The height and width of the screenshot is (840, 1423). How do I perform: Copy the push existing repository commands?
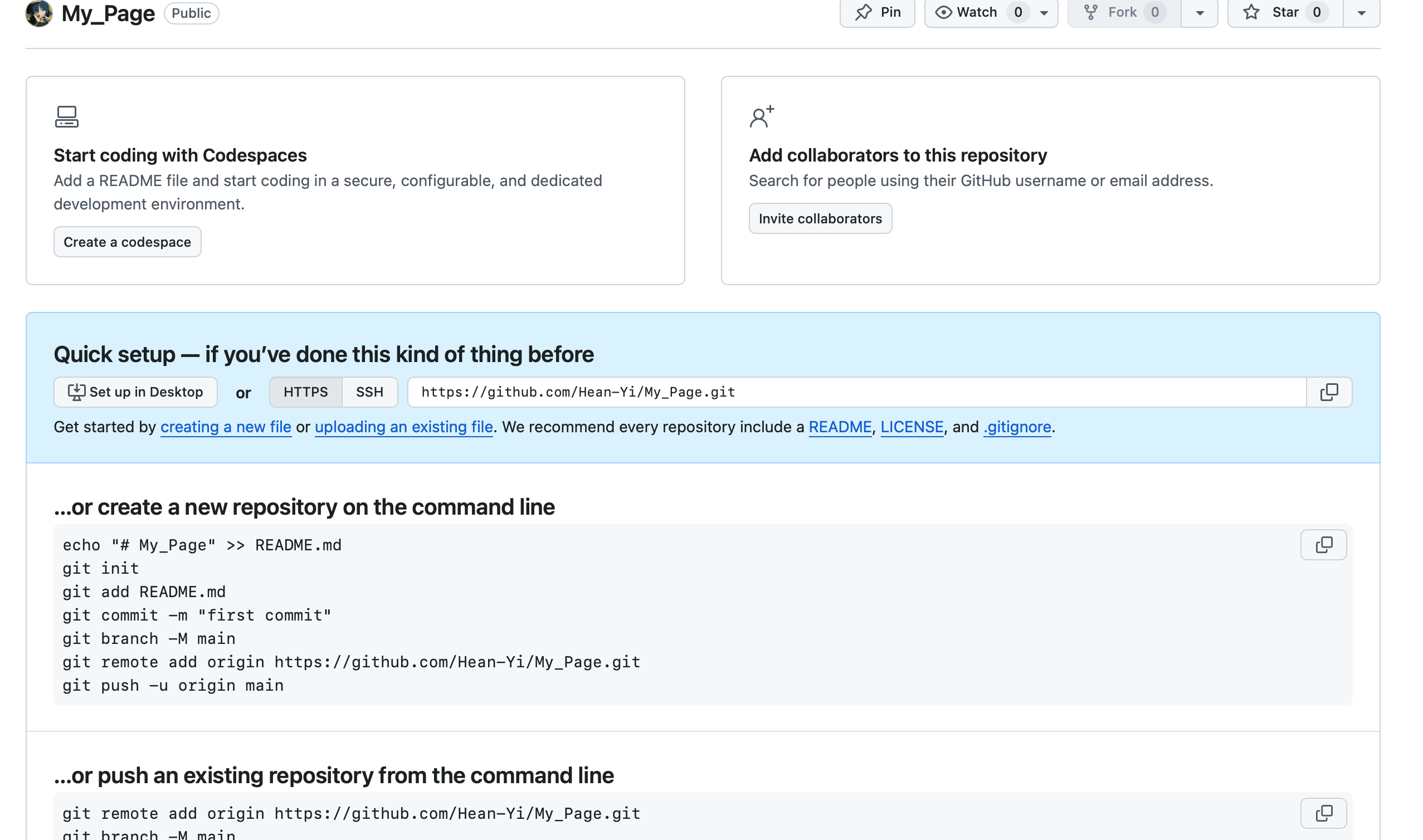tap(1323, 813)
